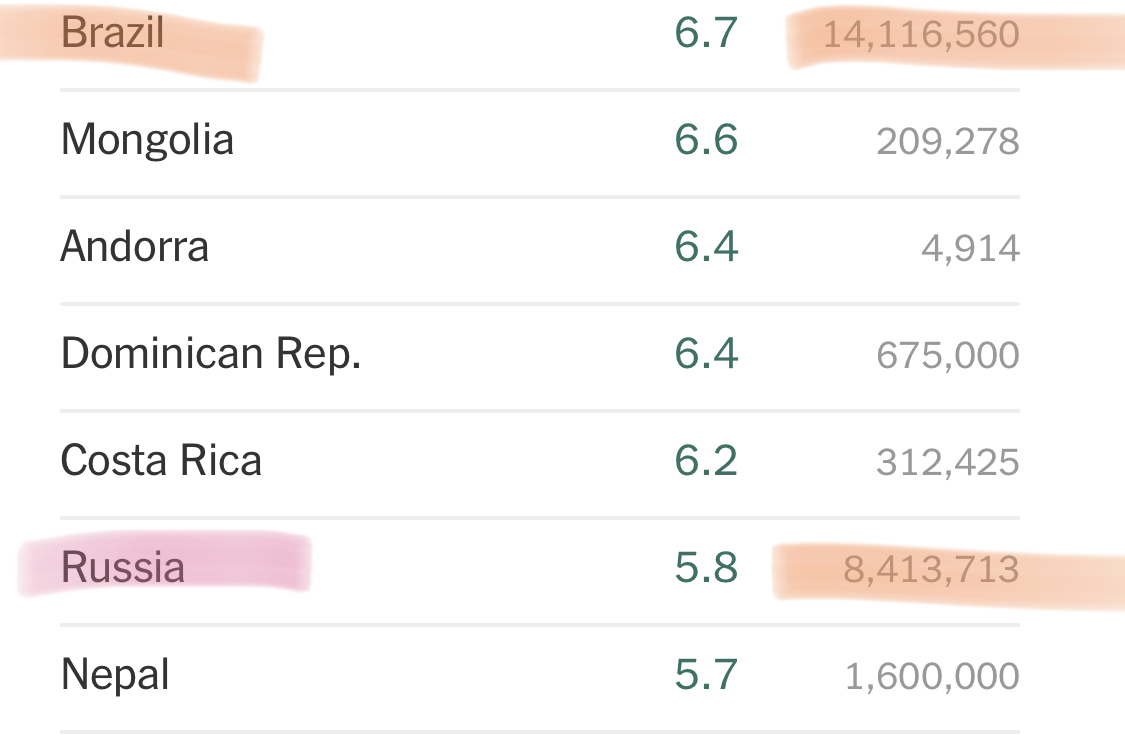Image resolution: width=1125 pixels, height=751 pixels.
Task: Click the Andorra country name
Action: (135, 246)
